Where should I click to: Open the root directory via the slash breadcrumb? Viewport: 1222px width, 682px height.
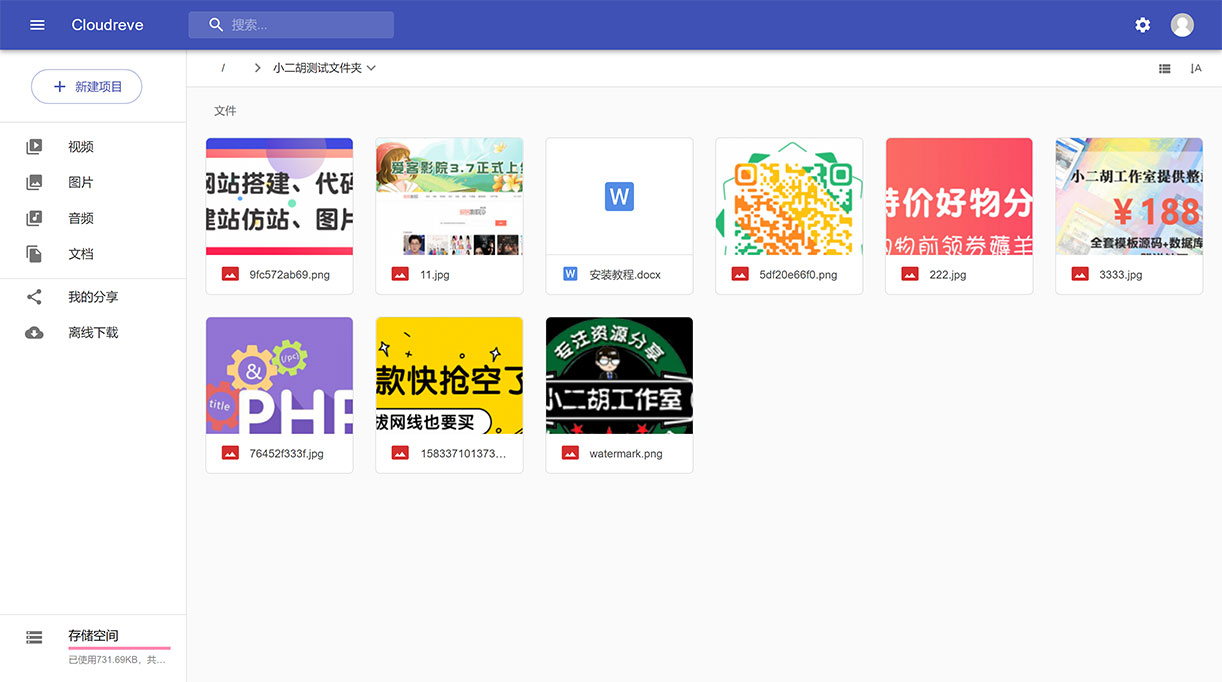[x=223, y=67]
